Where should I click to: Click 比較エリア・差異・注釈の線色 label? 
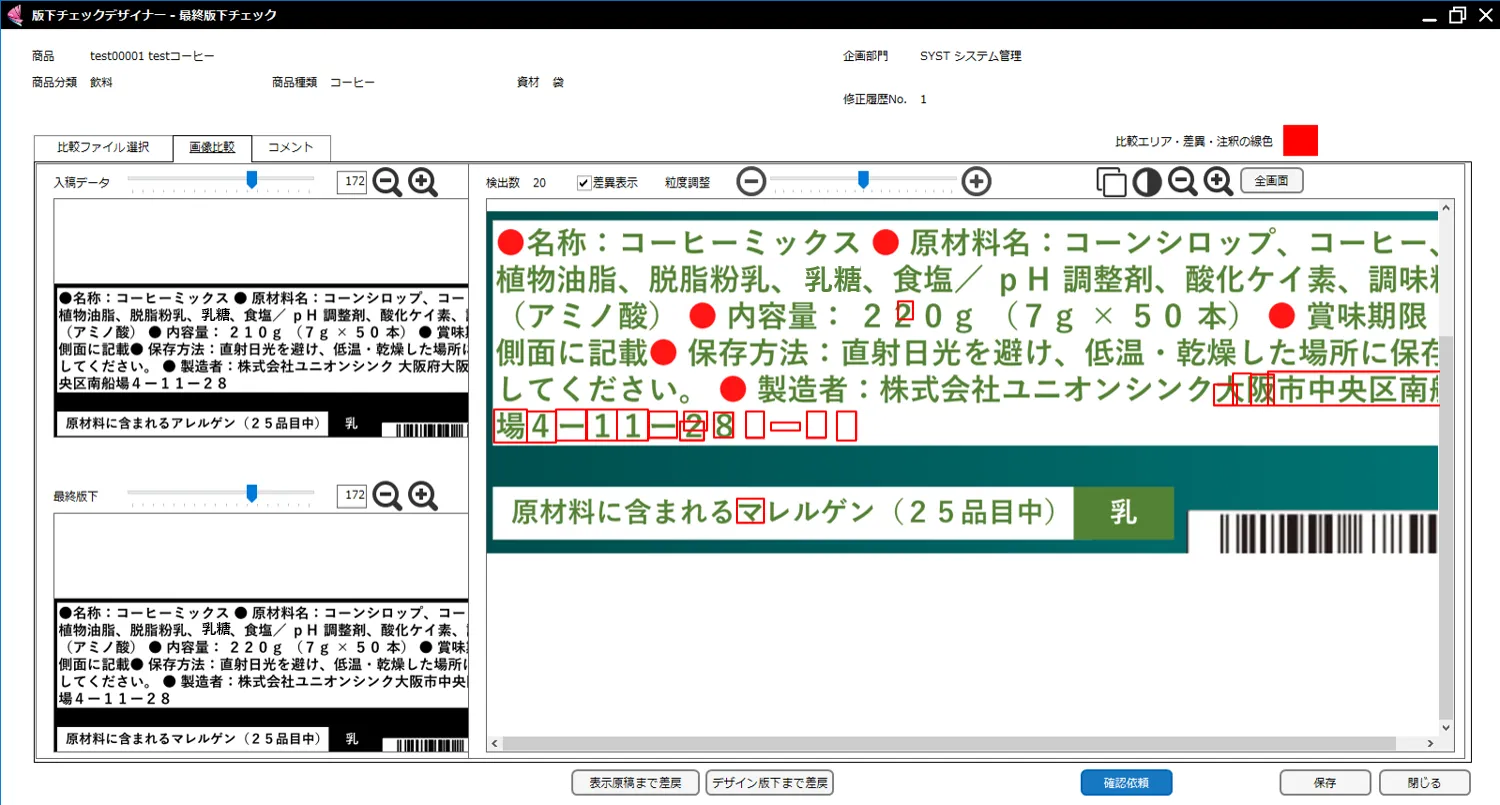click(1193, 142)
